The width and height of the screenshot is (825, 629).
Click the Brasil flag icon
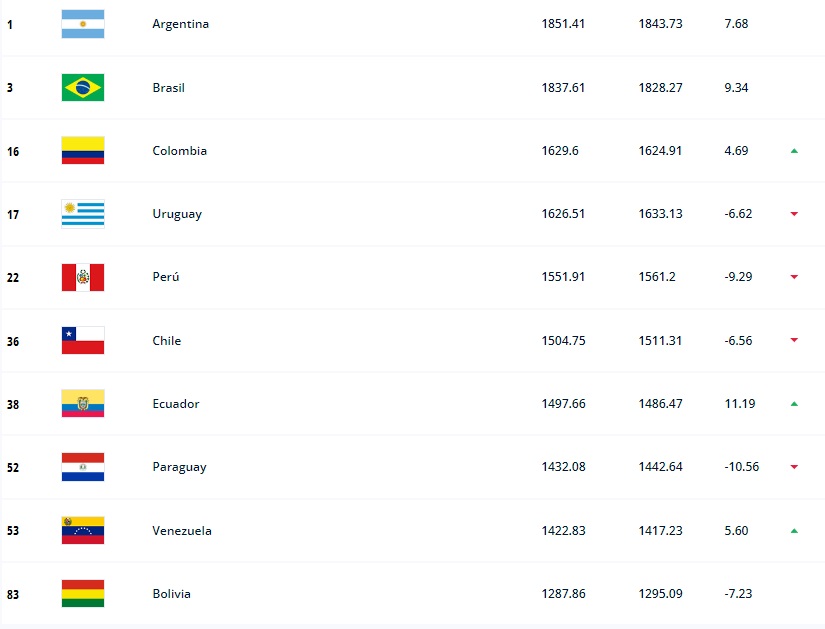coord(83,87)
